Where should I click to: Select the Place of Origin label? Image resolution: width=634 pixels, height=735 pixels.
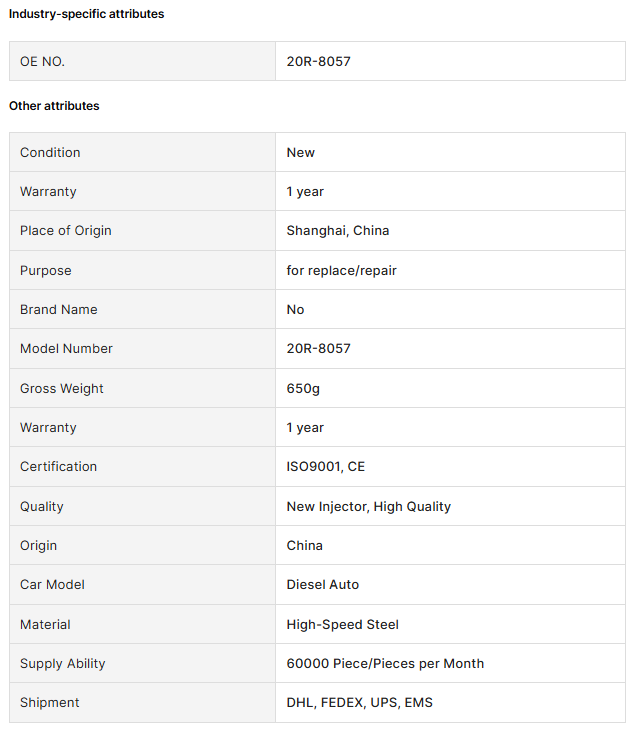click(x=66, y=231)
